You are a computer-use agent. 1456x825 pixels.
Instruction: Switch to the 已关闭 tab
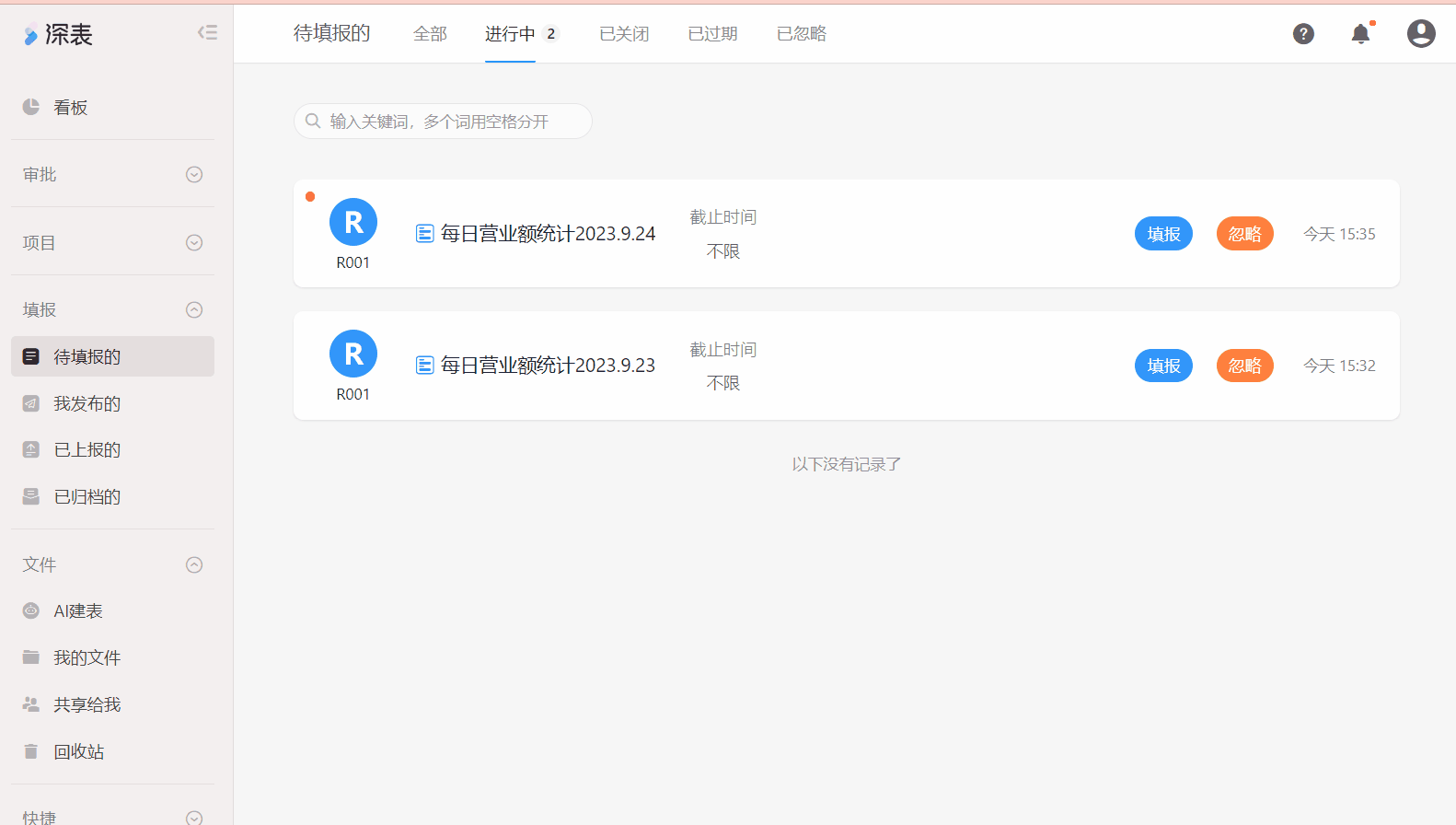[624, 34]
